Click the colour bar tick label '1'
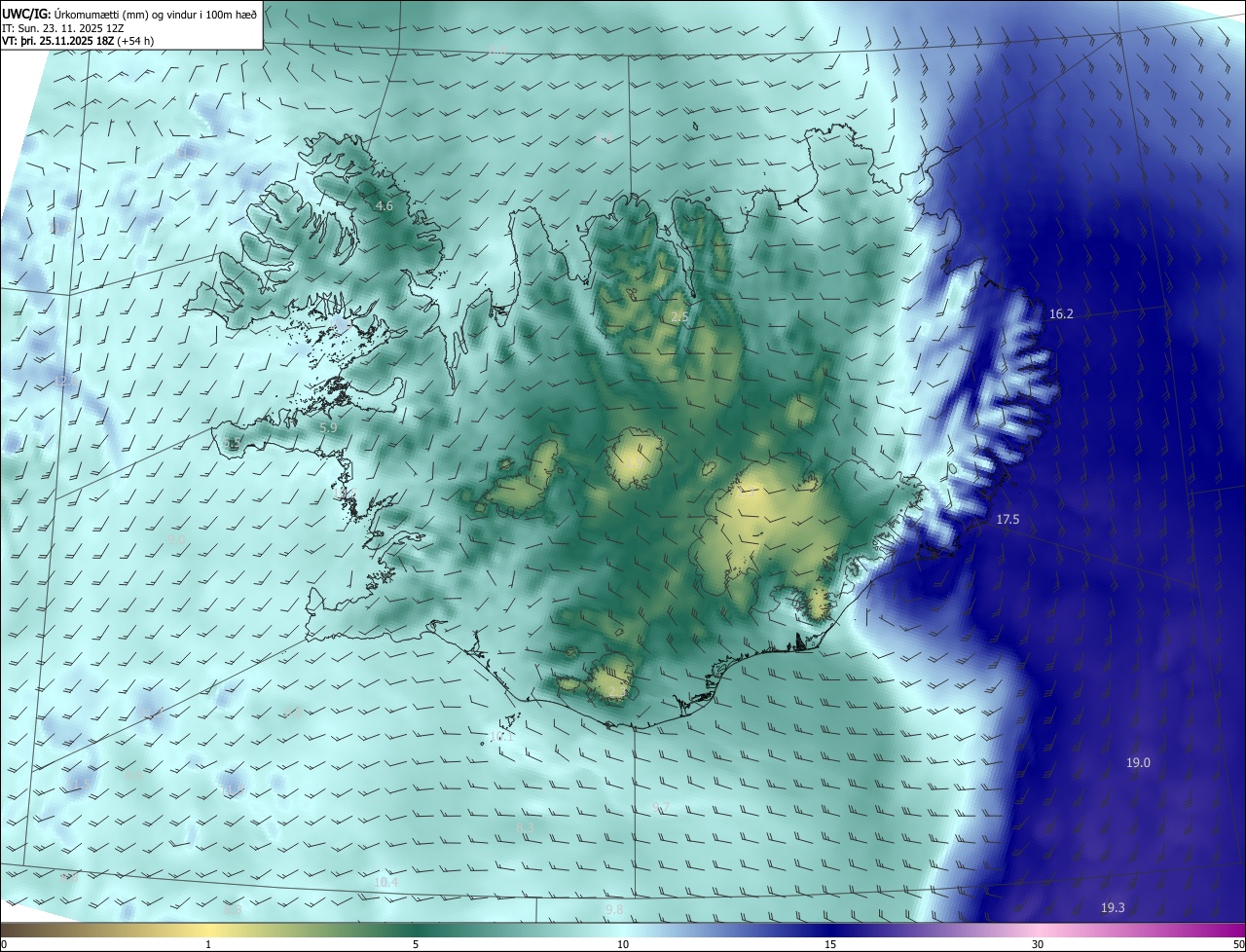 pos(208,944)
